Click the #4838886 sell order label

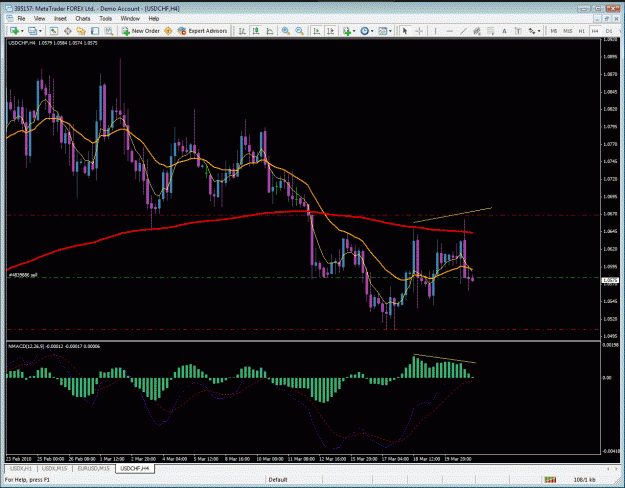23,275
